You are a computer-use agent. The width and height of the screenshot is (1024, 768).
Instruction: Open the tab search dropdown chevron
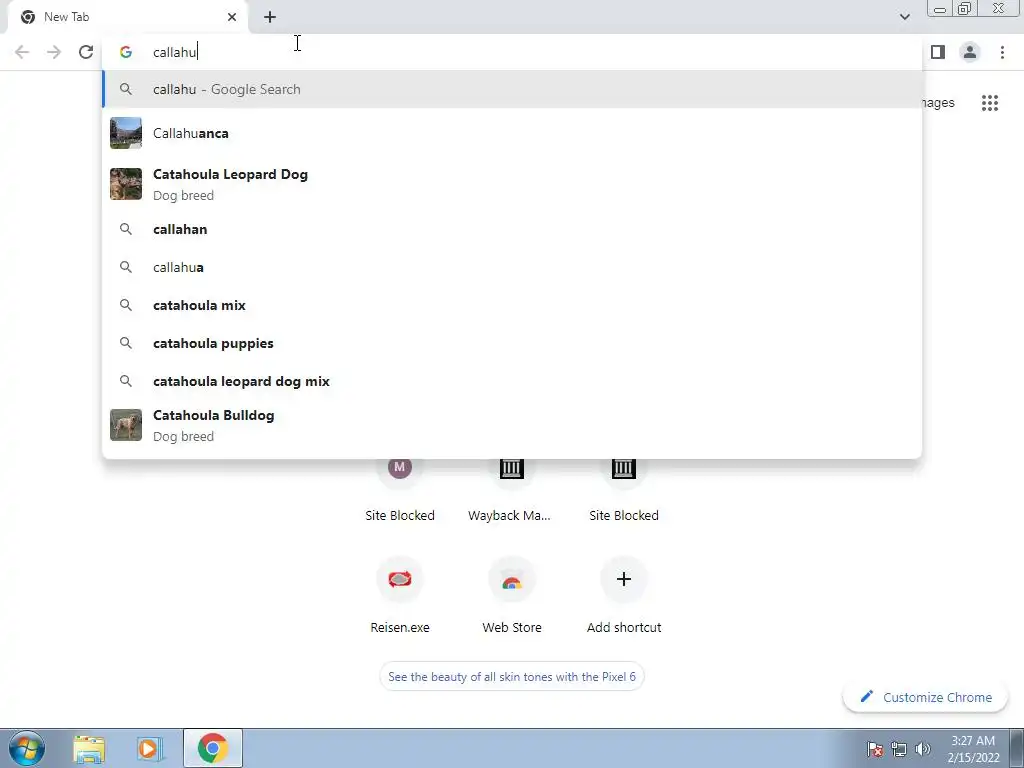point(904,17)
